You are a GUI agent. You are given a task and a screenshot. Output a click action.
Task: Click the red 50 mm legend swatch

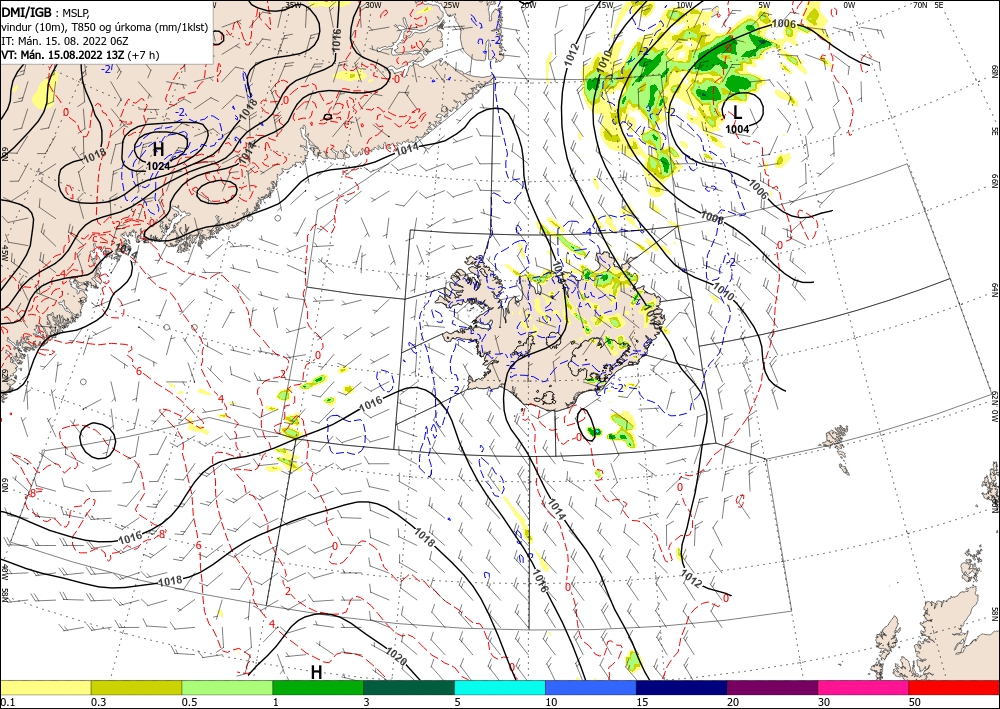pos(954,687)
